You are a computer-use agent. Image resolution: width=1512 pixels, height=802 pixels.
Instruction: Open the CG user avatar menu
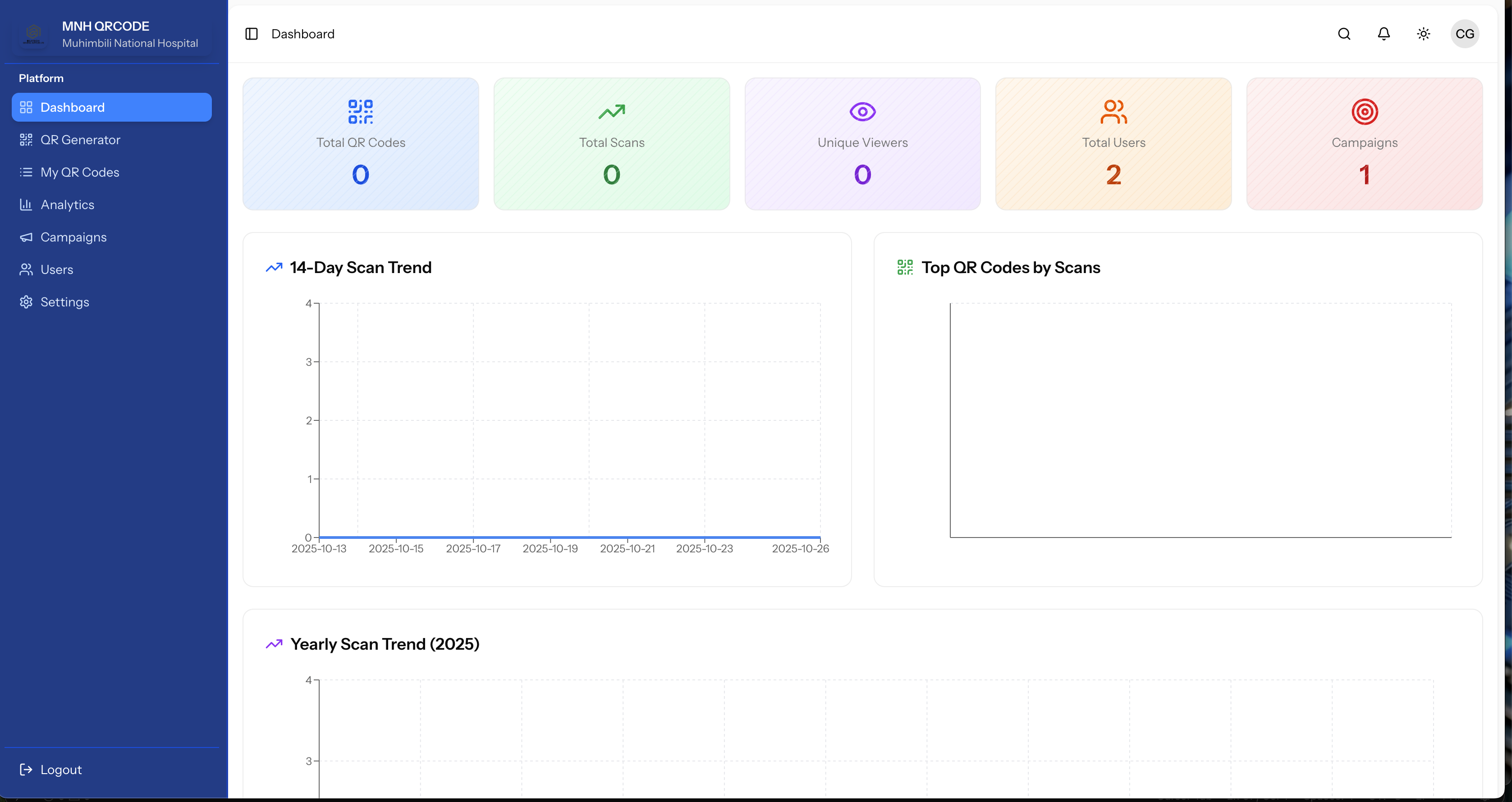pos(1465,34)
